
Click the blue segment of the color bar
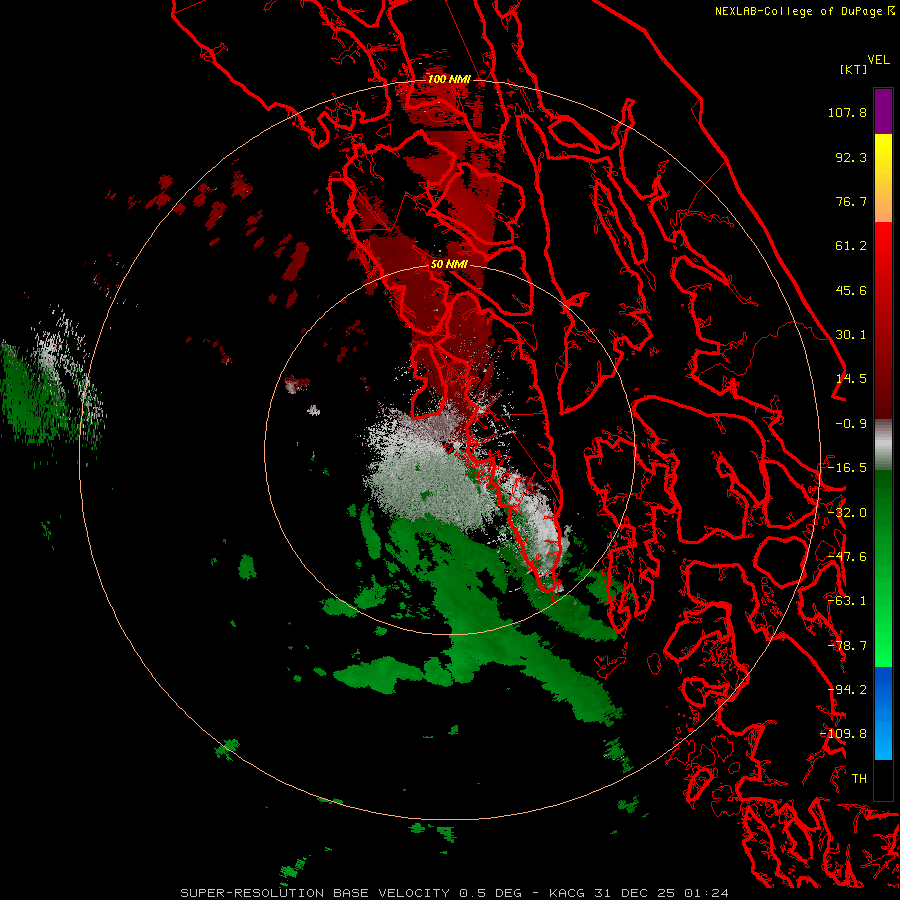[x=883, y=713]
